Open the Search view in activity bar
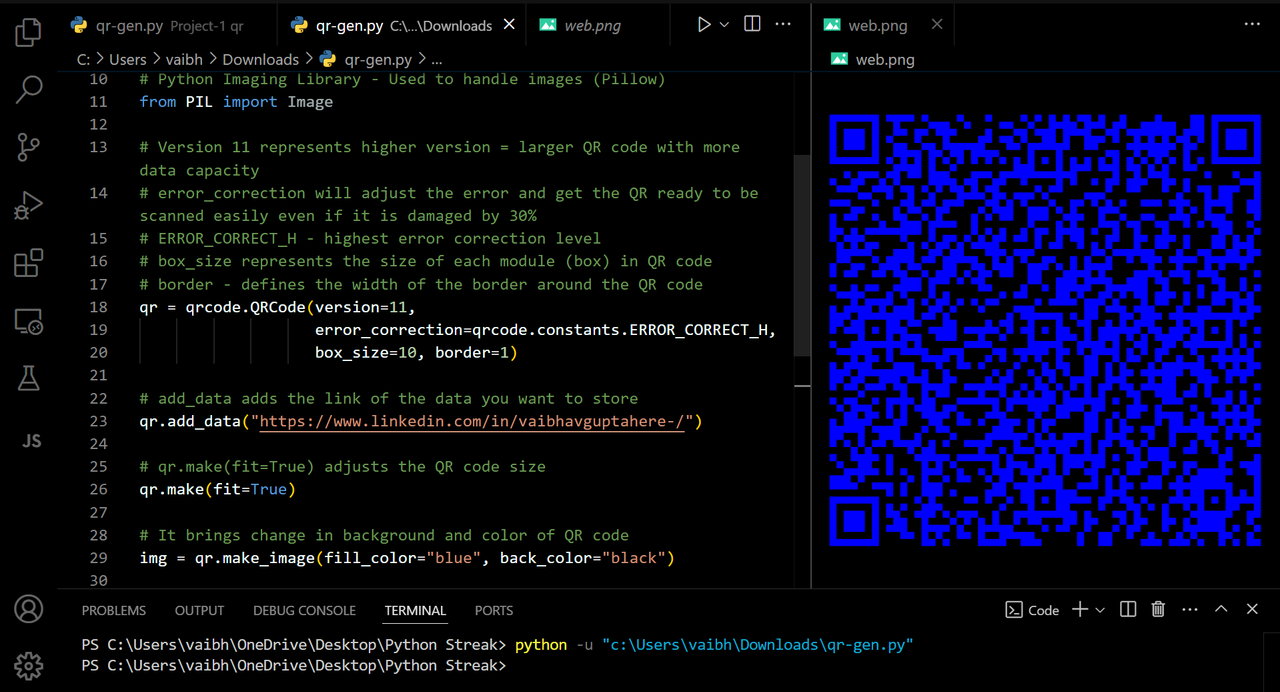The image size is (1280, 692). 28,90
